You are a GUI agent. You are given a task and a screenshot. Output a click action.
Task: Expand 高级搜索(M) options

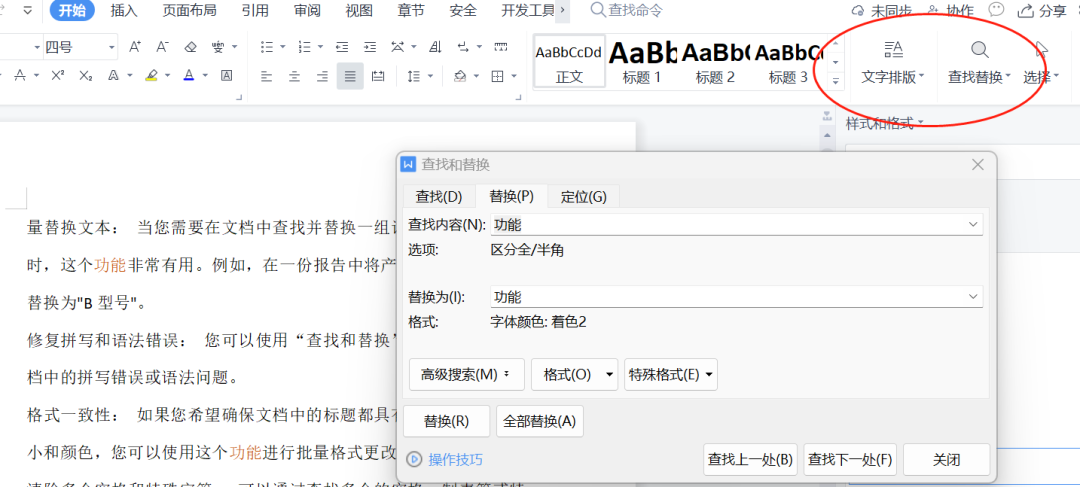pos(467,375)
